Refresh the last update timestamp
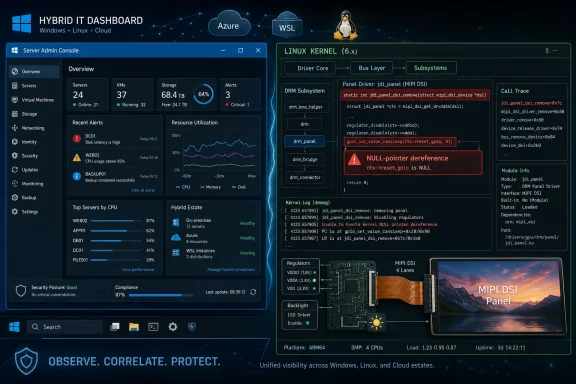The width and height of the screenshot is (576, 384). pos(253,292)
